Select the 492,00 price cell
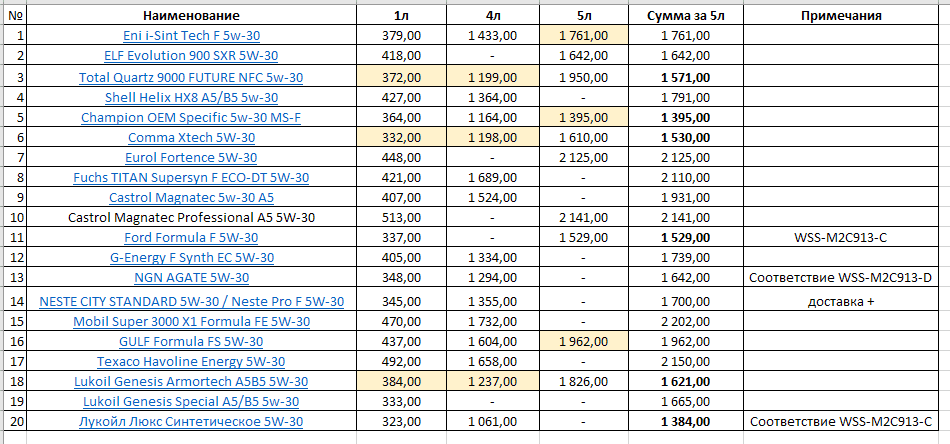This screenshot has width=950, height=444. [402, 362]
